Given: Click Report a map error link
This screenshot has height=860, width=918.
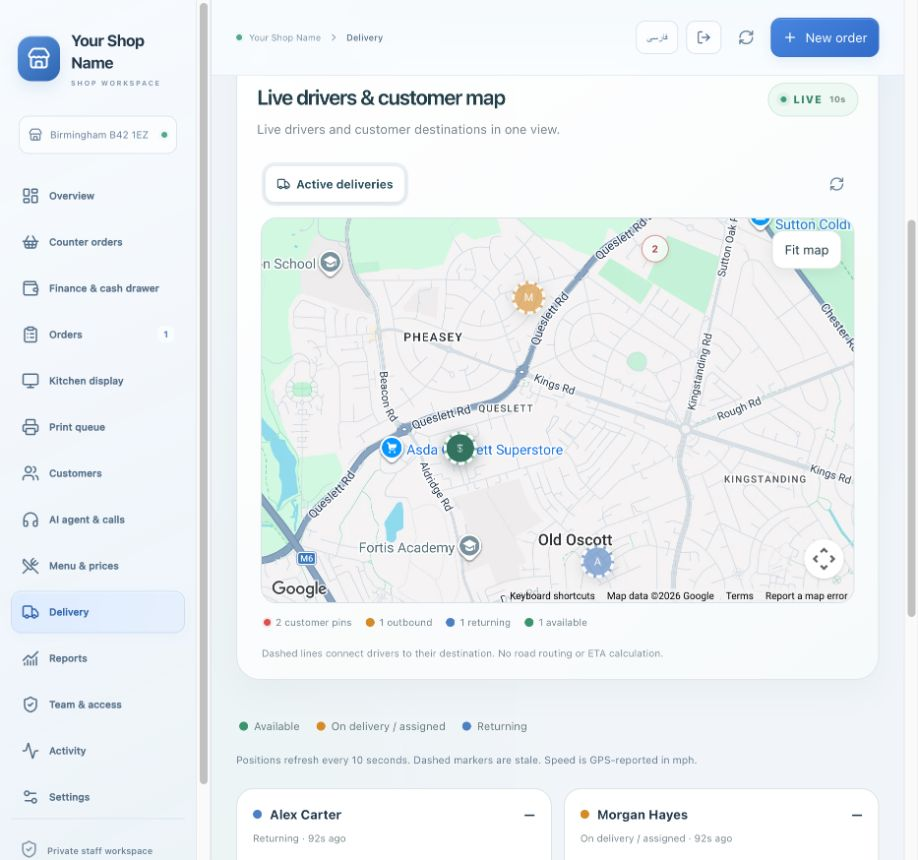Looking at the screenshot, I should point(806,596).
